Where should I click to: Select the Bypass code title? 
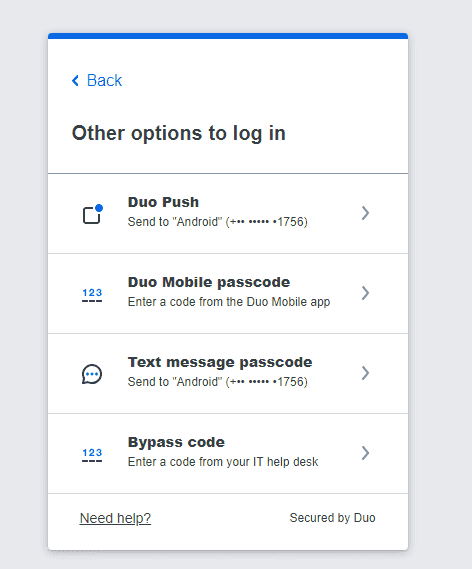pos(176,442)
